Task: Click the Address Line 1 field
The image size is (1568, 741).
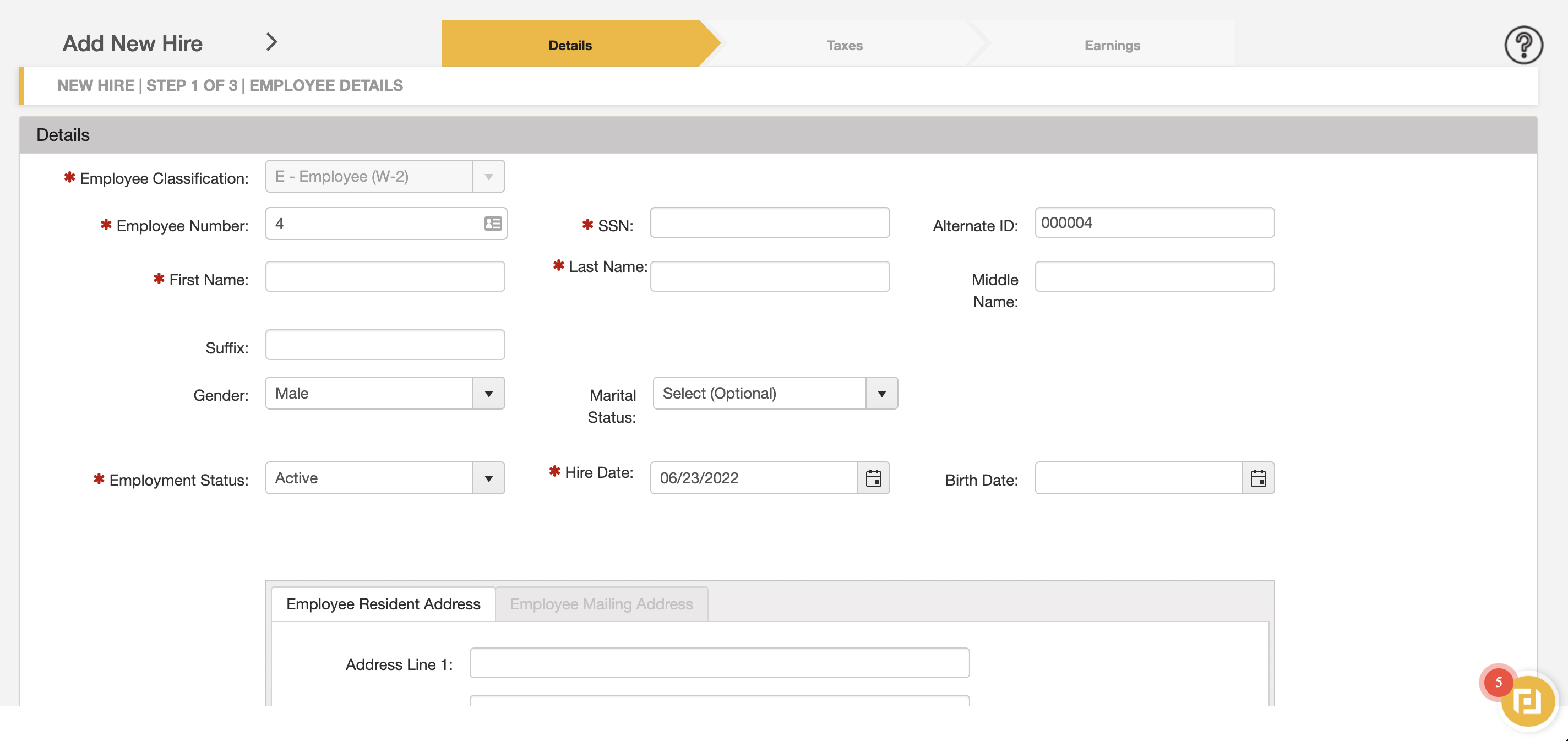Action: [719, 663]
